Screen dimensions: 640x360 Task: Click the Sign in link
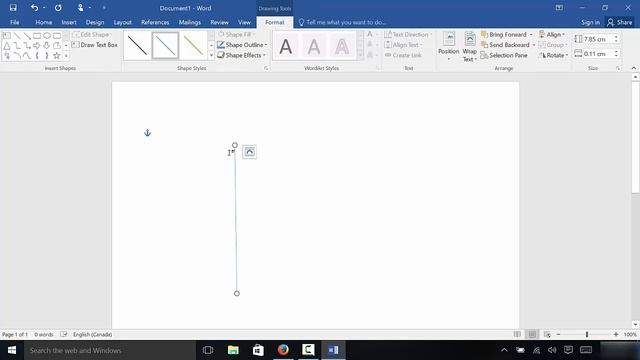coord(590,22)
